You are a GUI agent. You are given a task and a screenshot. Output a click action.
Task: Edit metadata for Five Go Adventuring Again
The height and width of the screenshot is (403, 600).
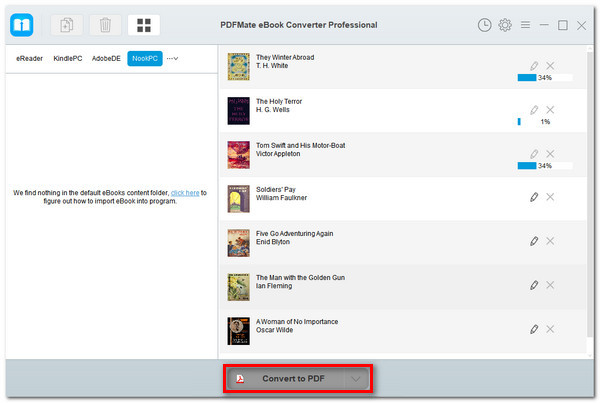[x=534, y=241]
